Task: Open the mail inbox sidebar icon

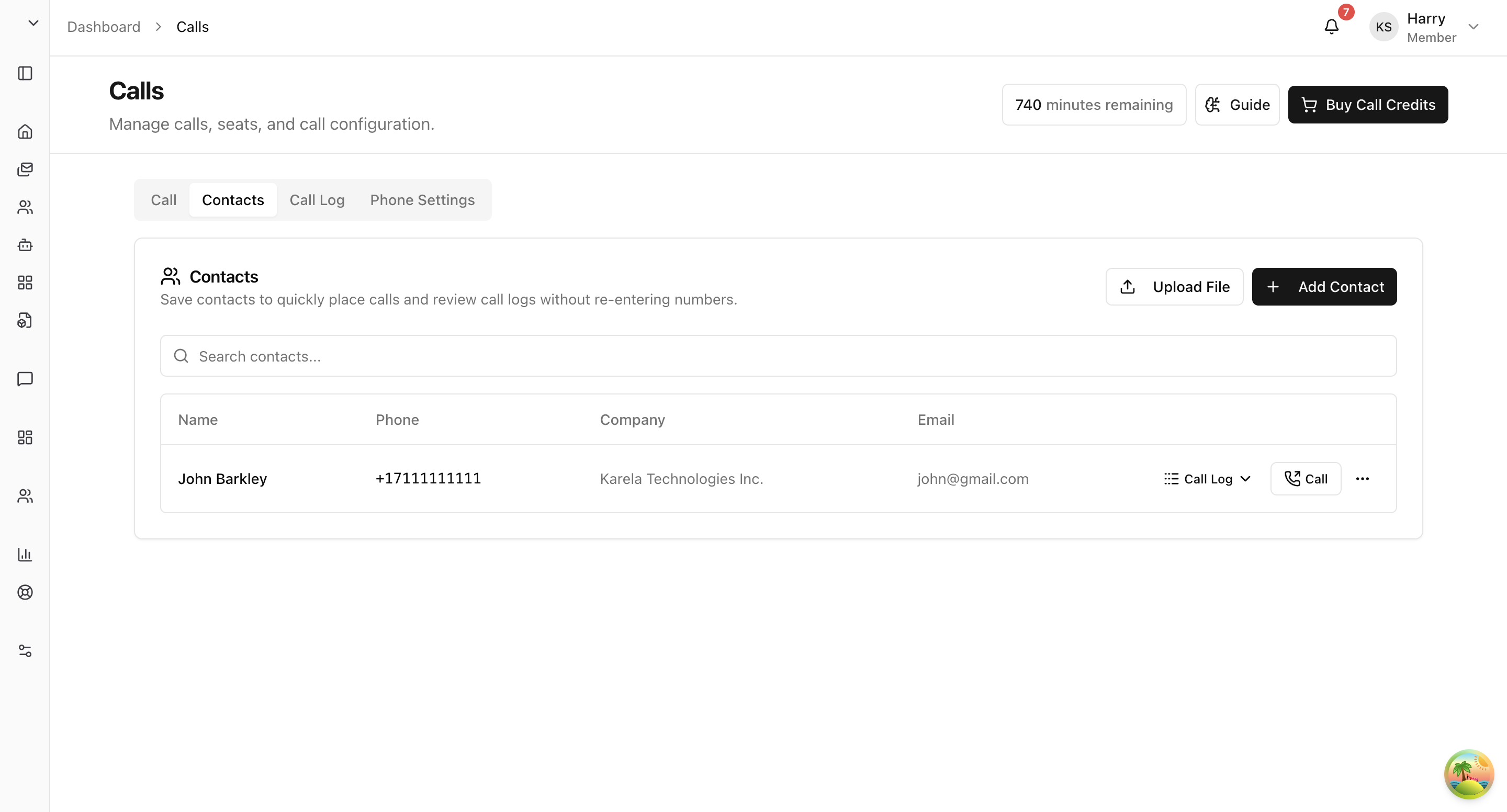Action: 25,169
